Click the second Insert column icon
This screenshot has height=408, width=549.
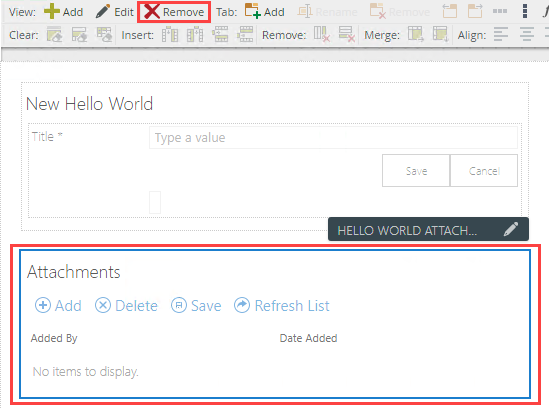pos(195,35)
